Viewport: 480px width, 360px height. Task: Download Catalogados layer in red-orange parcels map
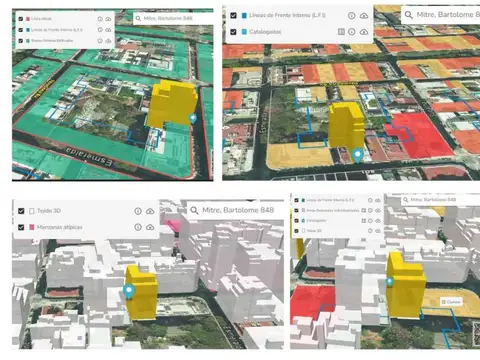pyautogui.click(x=364, y=32)
